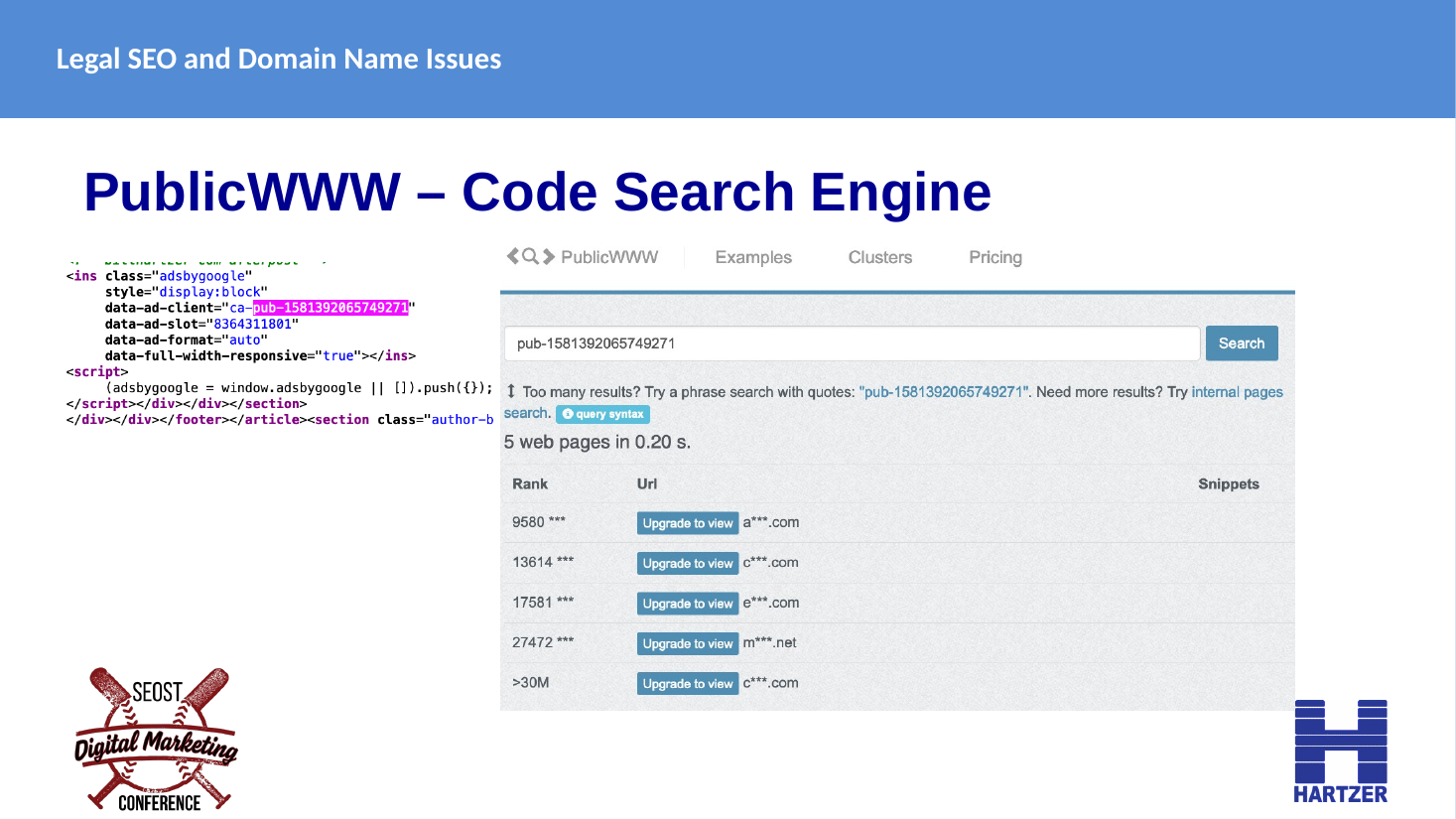Click the m***.net domain text
1456x819 pixels.
click(x=770, y=642)
